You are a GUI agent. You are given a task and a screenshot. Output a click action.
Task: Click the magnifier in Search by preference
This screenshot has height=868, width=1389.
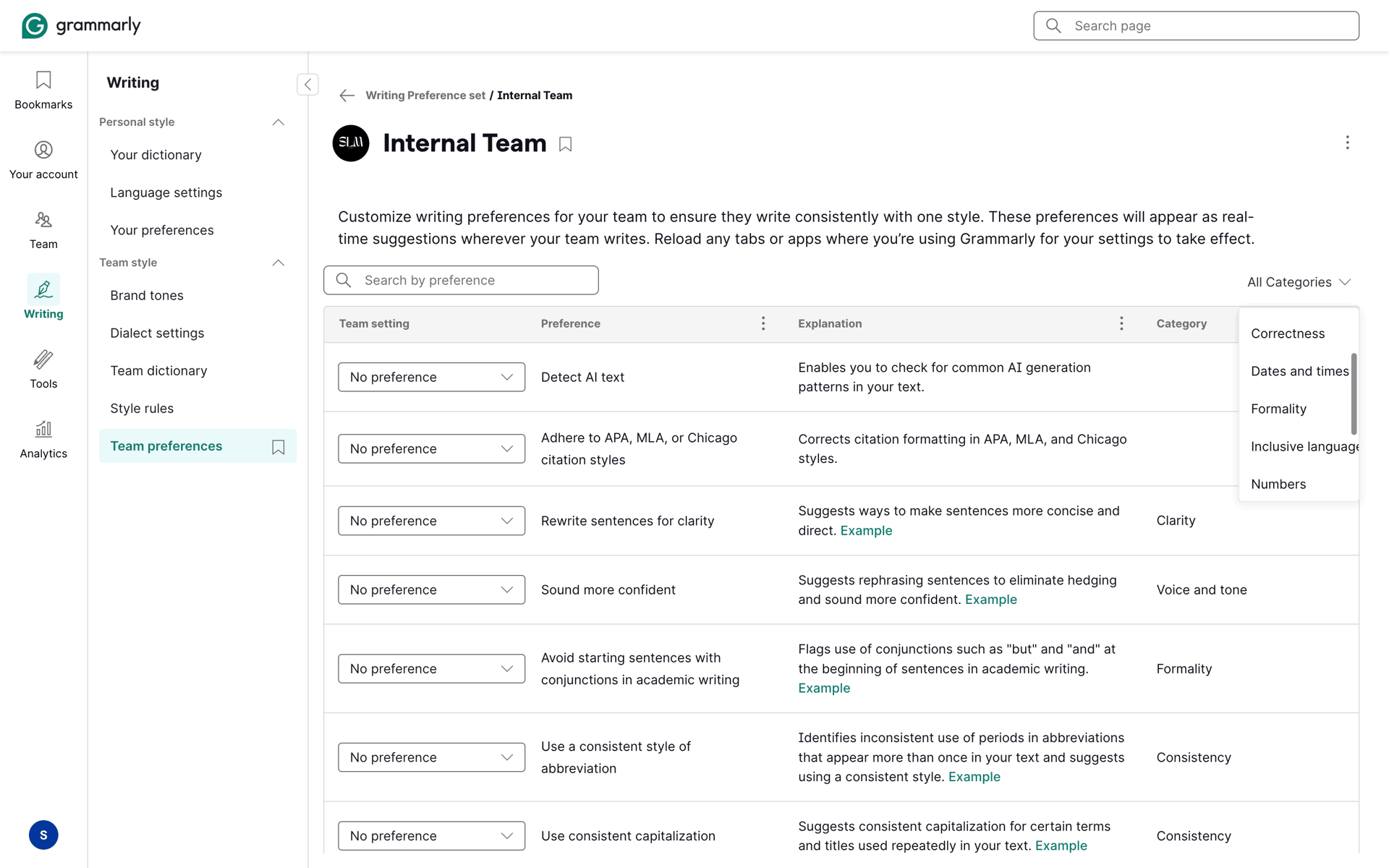pos(344,280)
